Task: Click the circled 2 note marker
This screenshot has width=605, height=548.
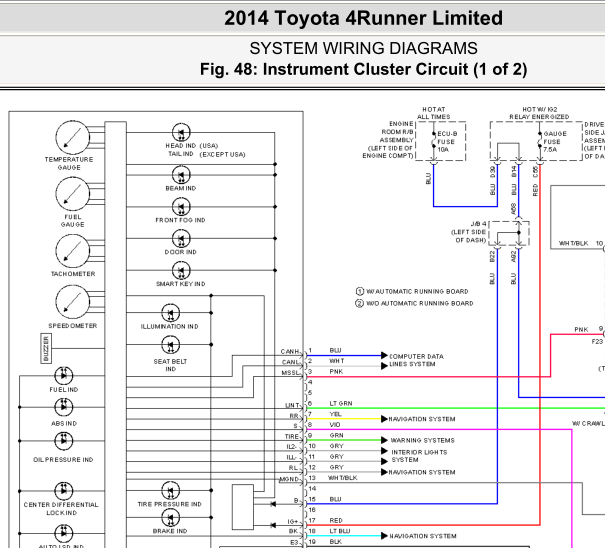Action: pyautogui.click(x=360, y=303)
